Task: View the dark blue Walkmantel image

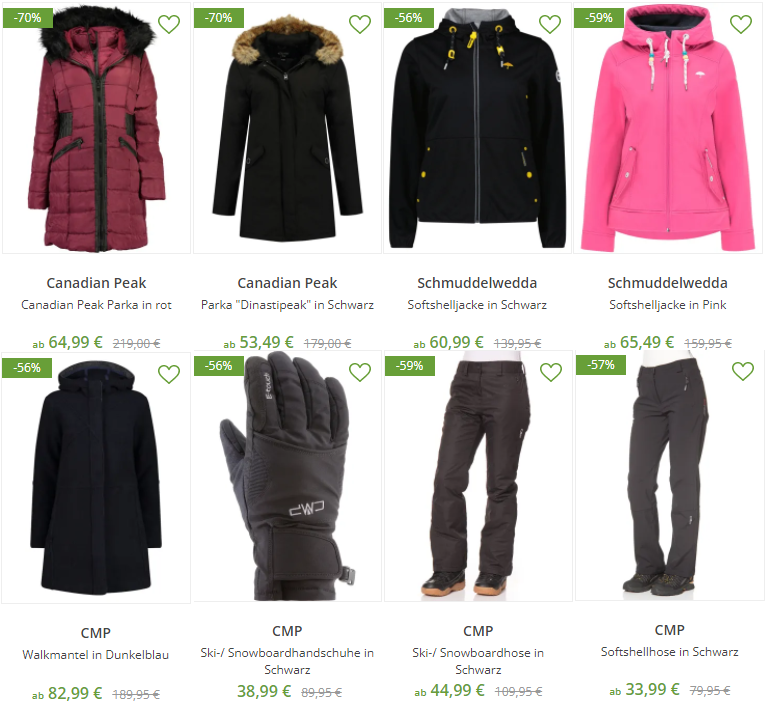Action: coord(96,478)
